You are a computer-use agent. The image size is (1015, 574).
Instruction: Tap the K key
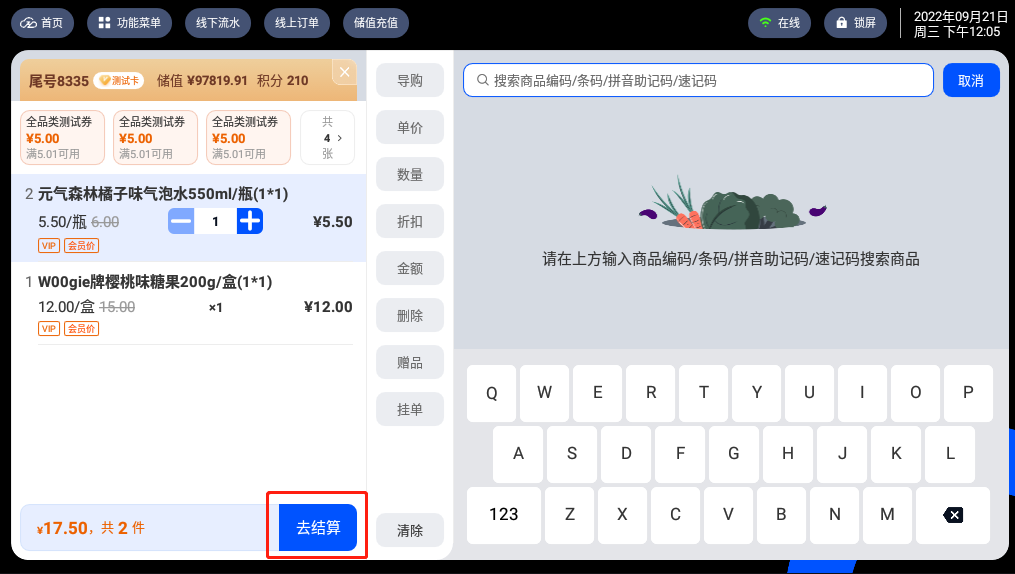(896, 454)
